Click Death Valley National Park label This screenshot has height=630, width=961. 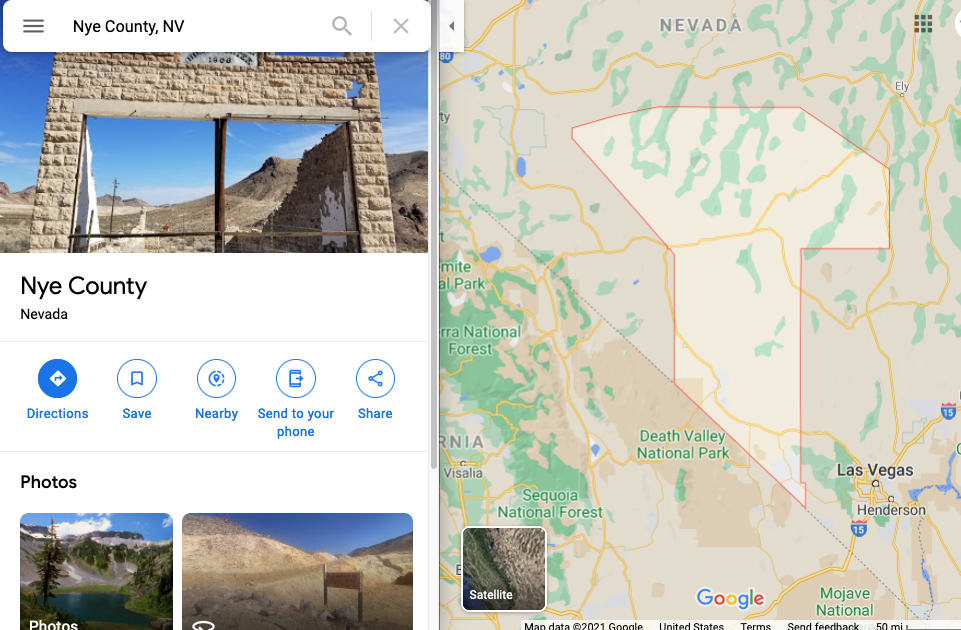[x=683, y=445]
